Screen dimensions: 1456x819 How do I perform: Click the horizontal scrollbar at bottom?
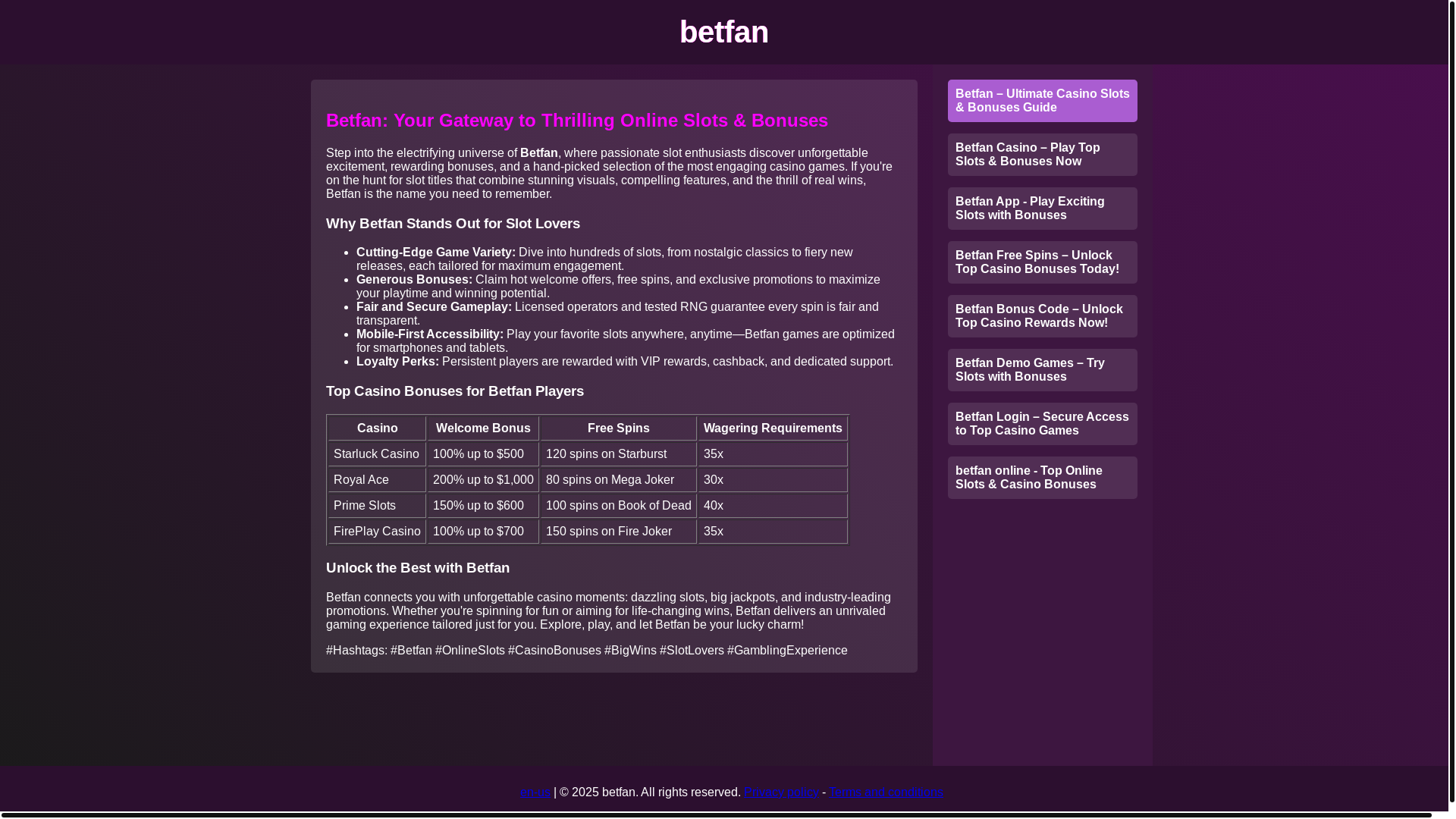(717, 815)
